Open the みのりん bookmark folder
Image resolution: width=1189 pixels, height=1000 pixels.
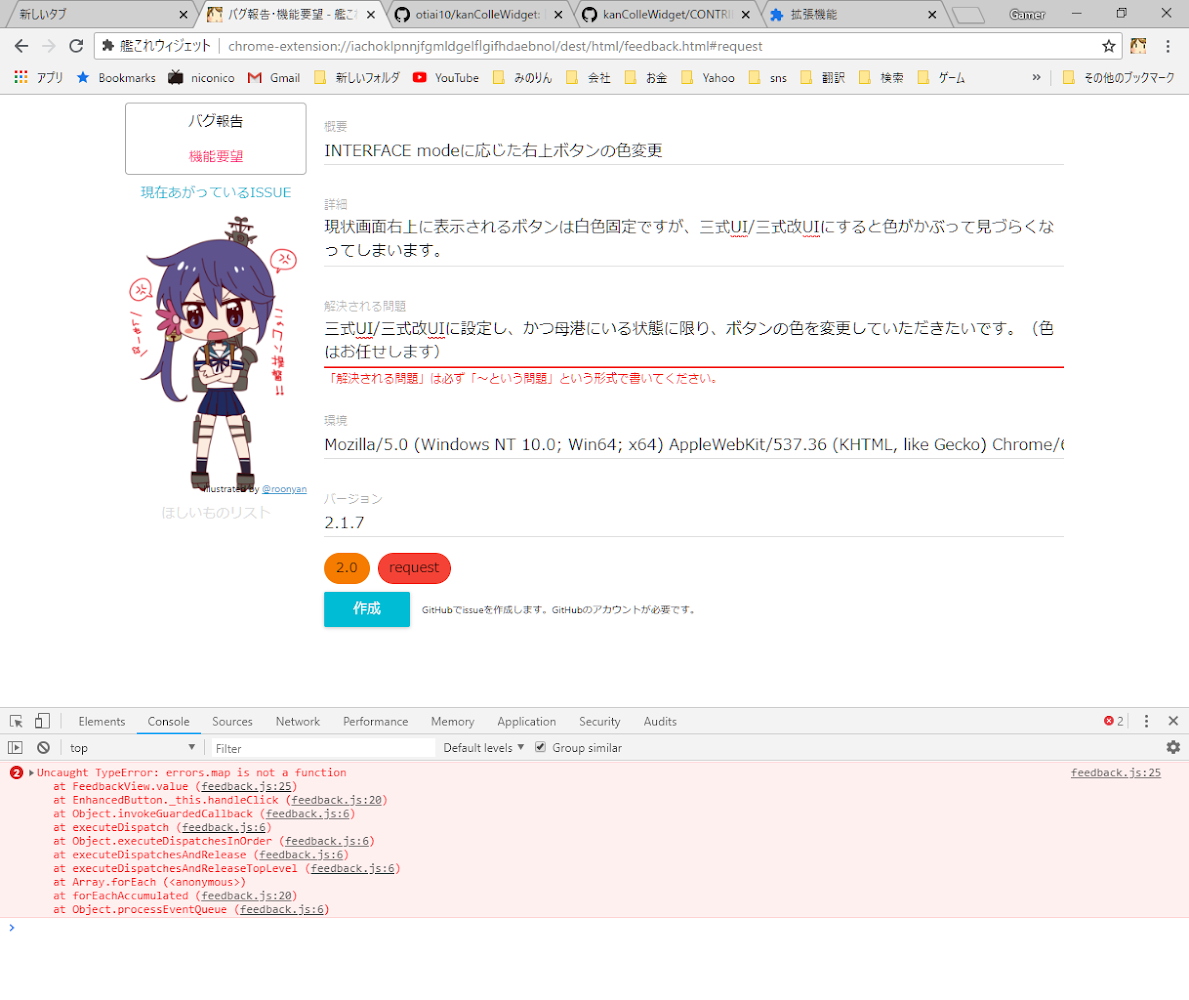pos(522,77)
